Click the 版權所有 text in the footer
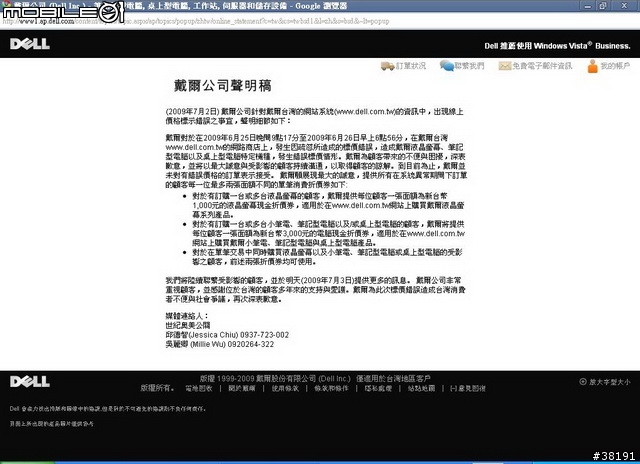 point(157,388)
